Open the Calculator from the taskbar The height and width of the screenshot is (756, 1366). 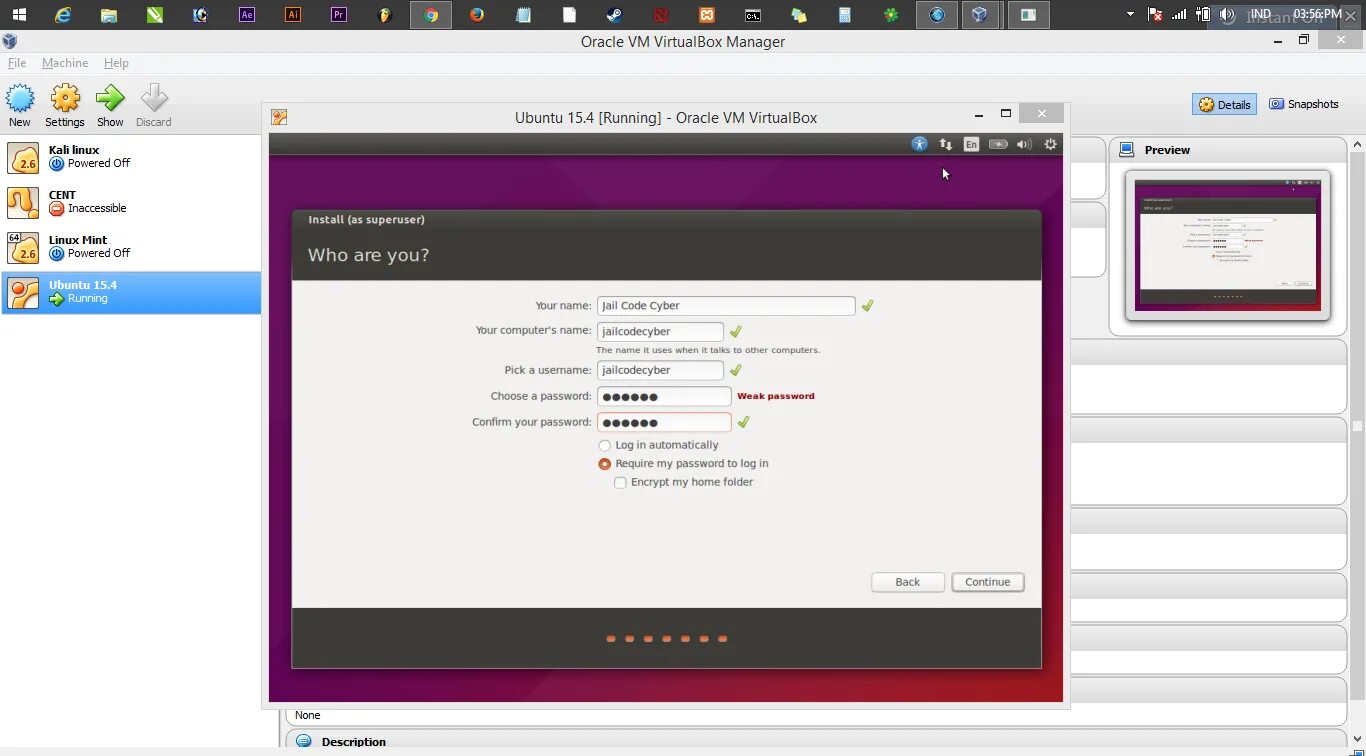[845, 15]
